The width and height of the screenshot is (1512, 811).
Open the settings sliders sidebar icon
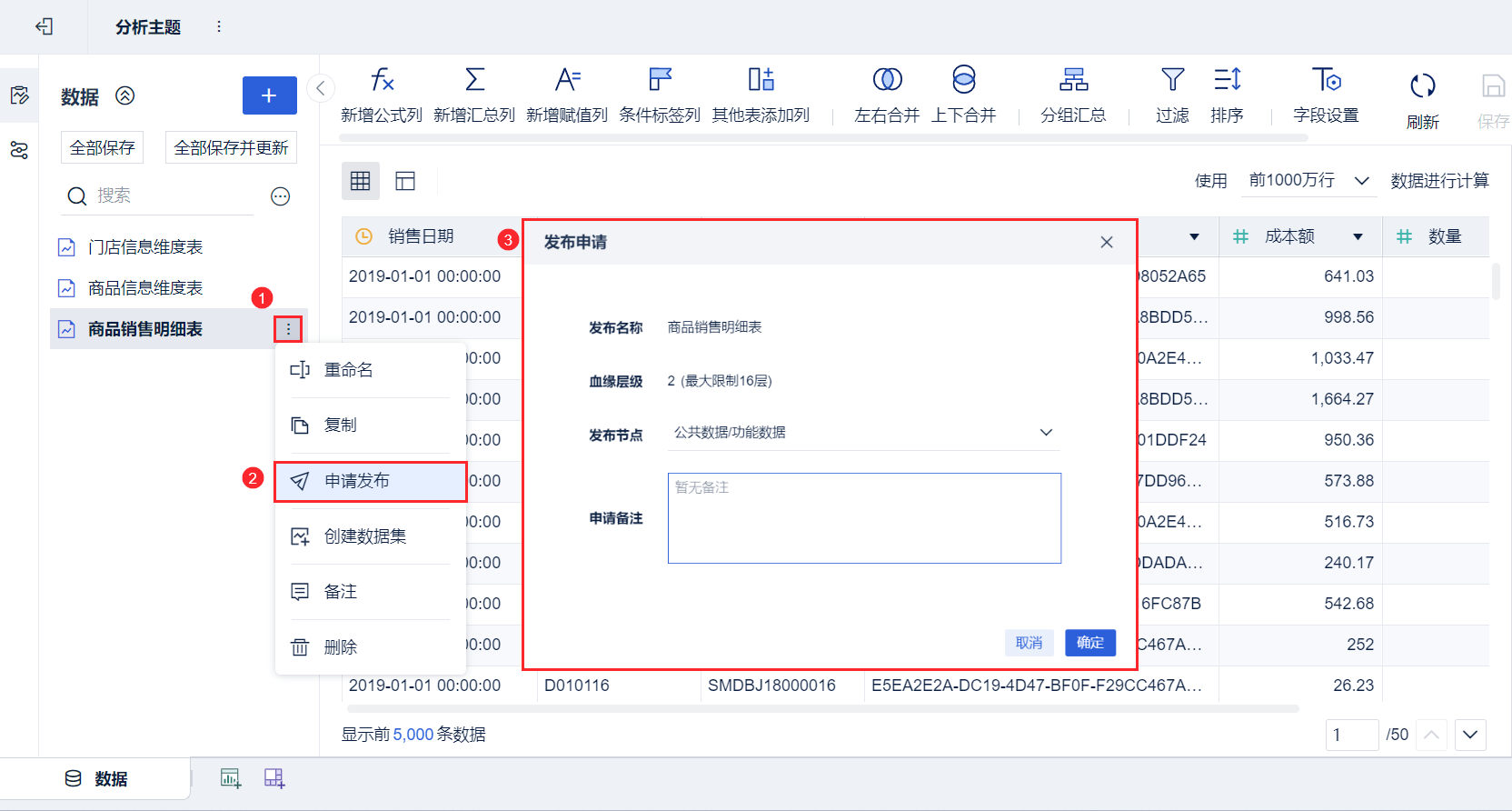[19, 150]
